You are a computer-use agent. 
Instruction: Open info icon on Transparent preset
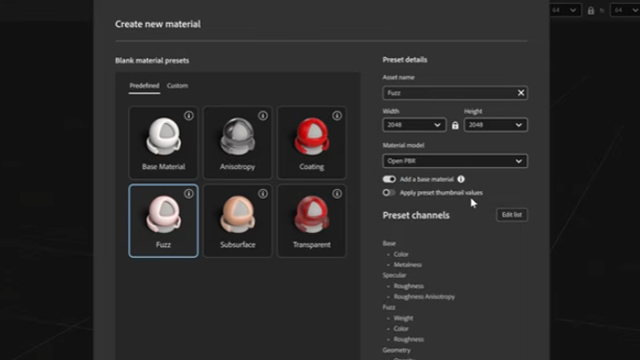[x=337, y=194]
